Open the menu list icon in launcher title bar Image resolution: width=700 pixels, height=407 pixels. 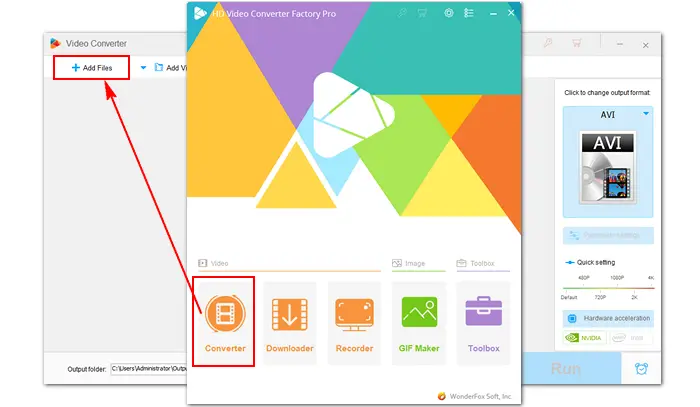click(469, 13)
